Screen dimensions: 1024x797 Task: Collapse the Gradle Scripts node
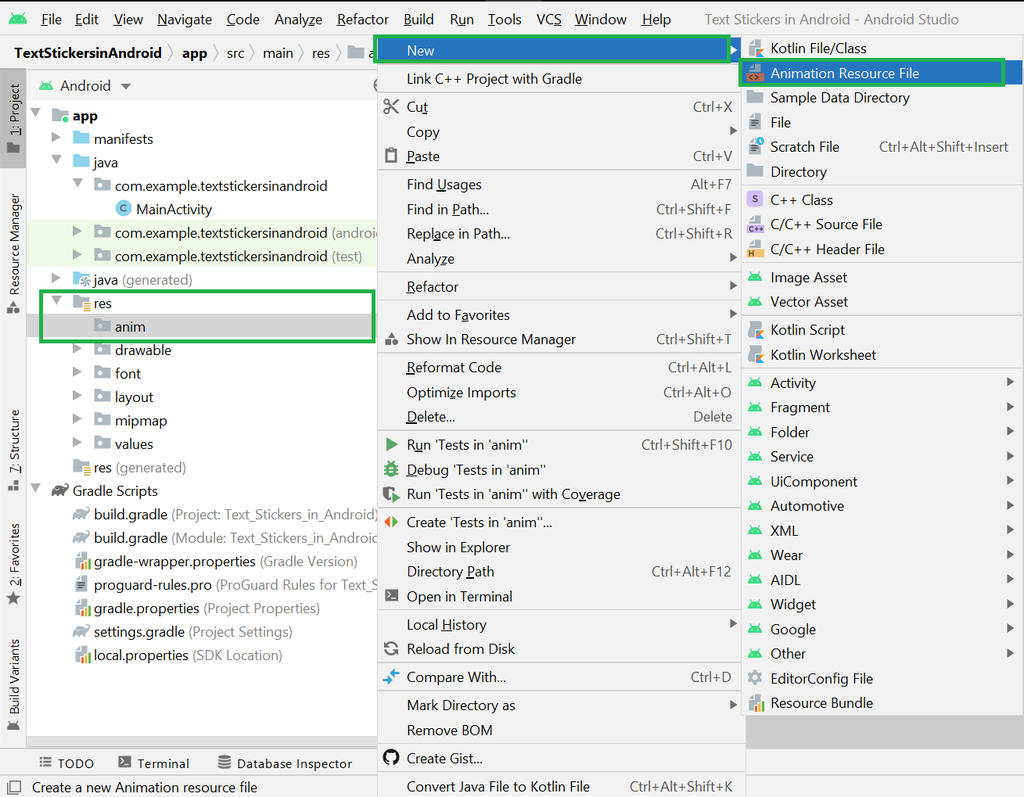pyautogui.click(x=36, y=489)
